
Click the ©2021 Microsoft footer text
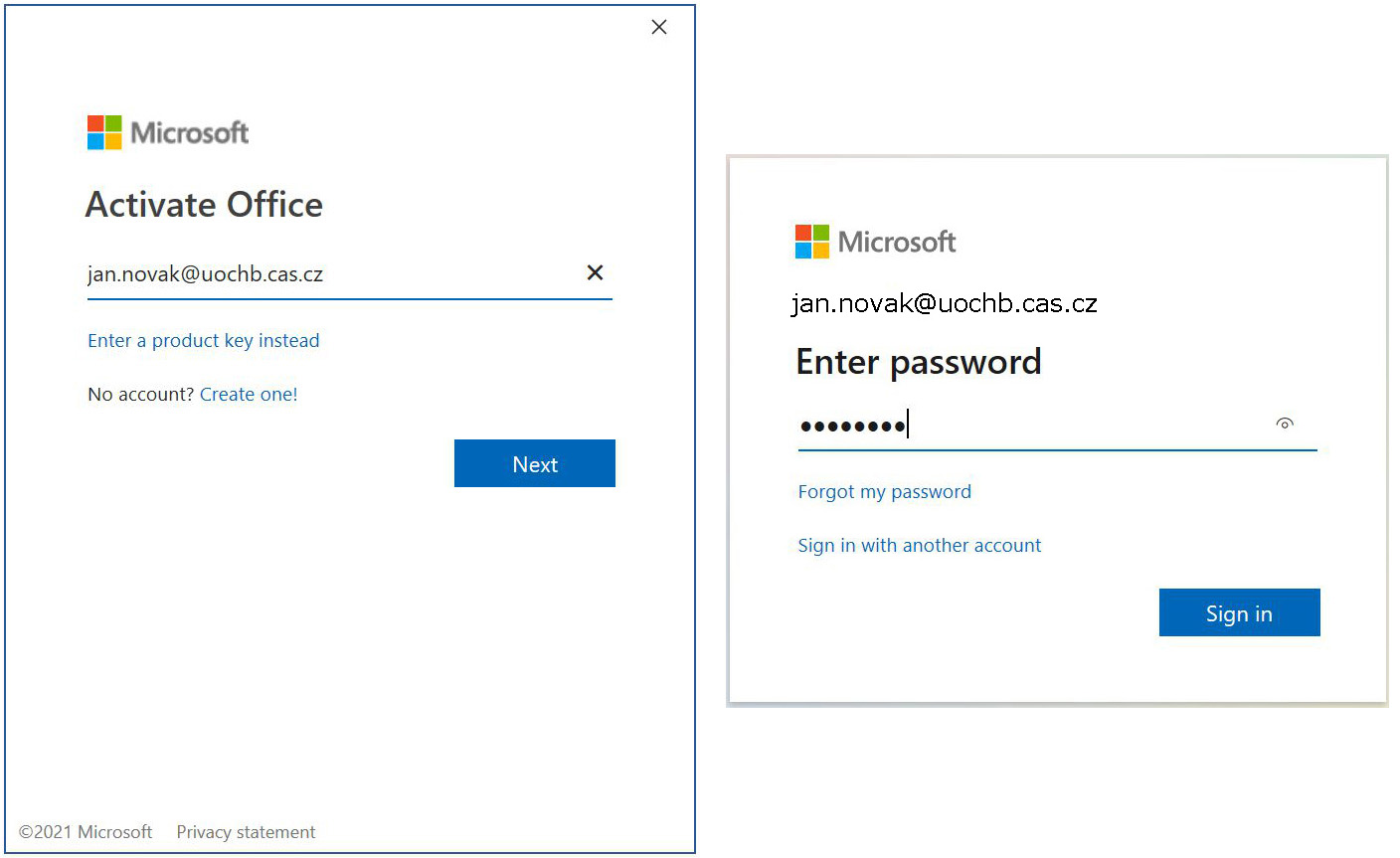86,832
